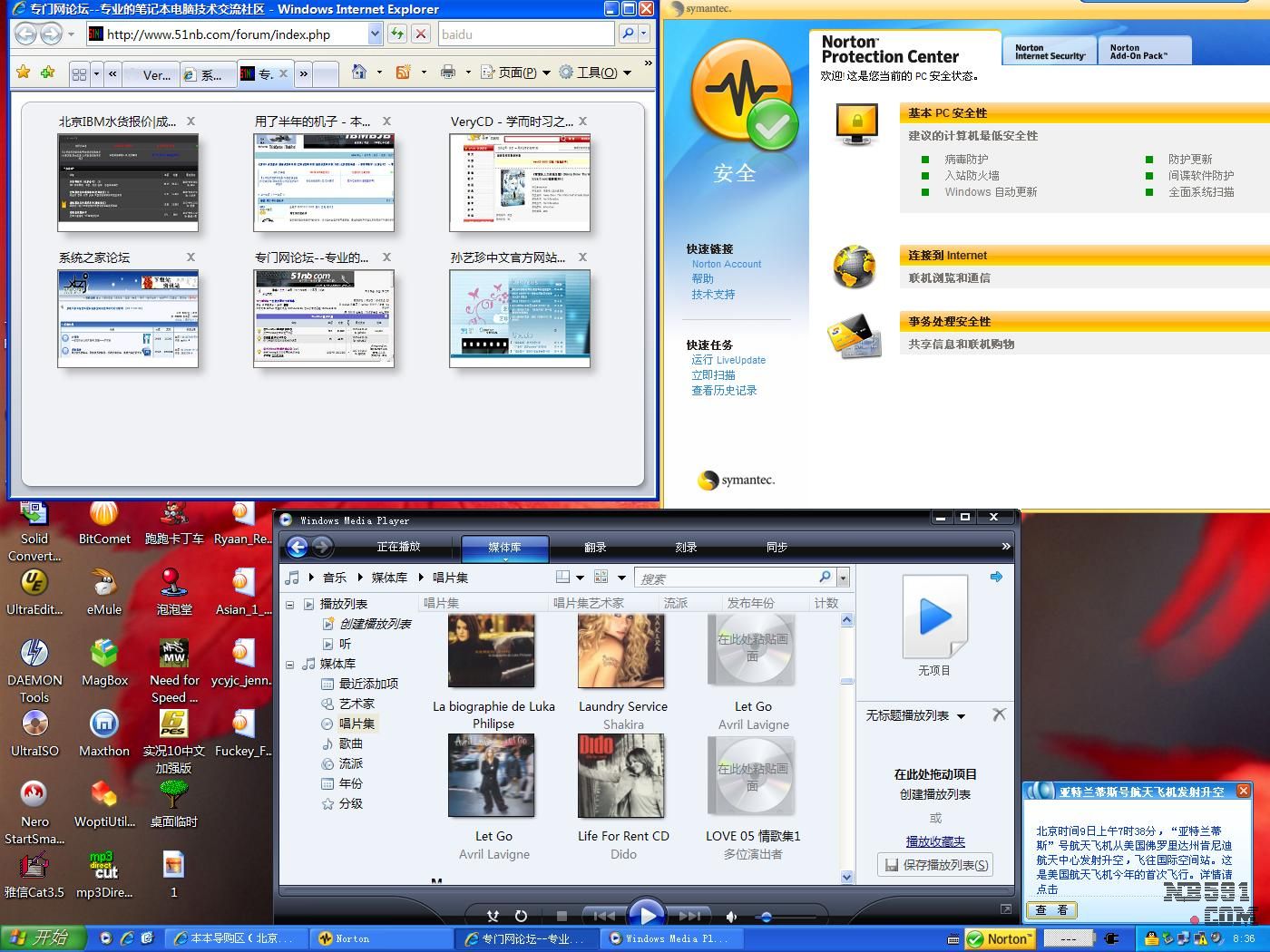Collapse the 播放列表 tree node
This screenshot has height=952, width=1270.
point(290,604)
